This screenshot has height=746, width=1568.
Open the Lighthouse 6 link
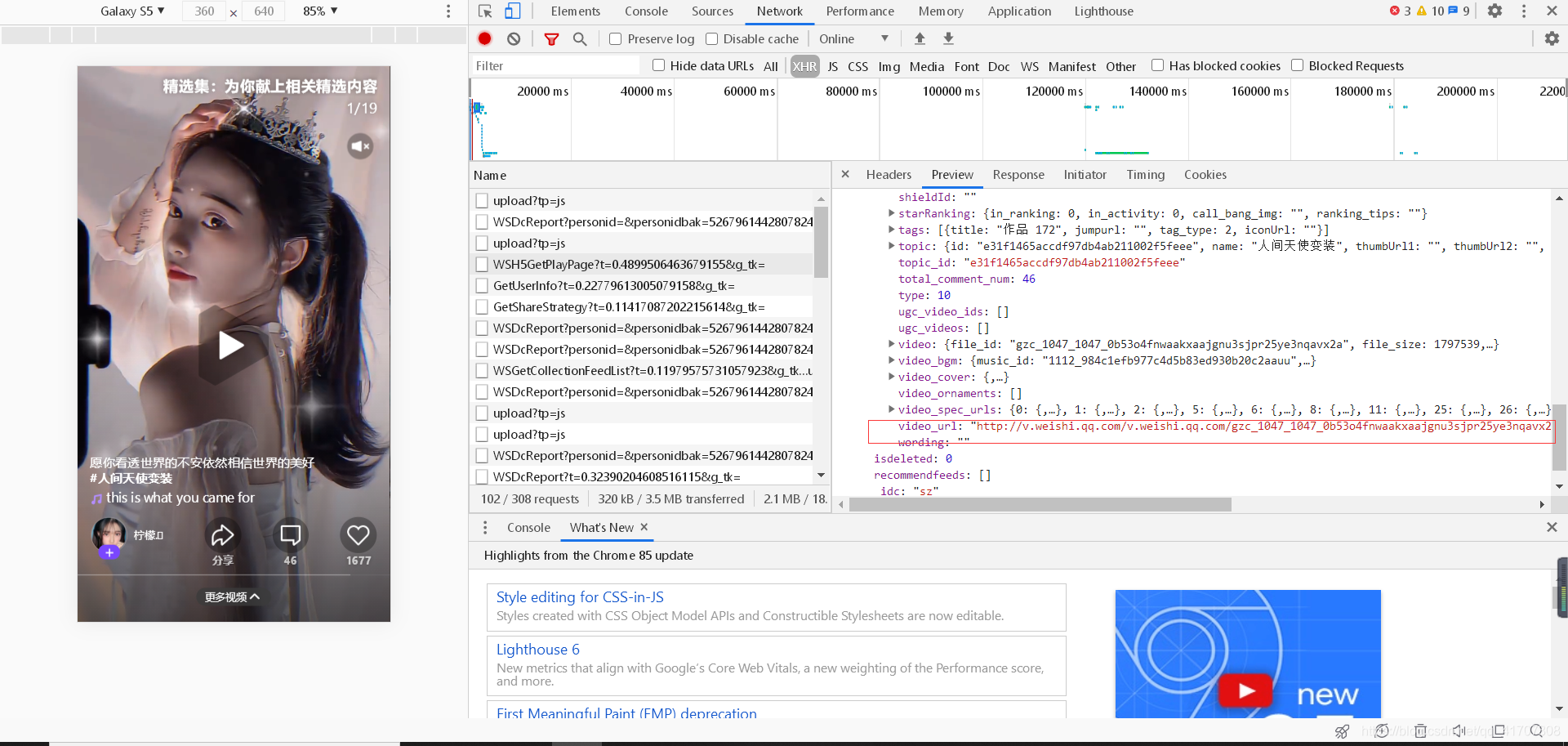(x=538, y=650)
